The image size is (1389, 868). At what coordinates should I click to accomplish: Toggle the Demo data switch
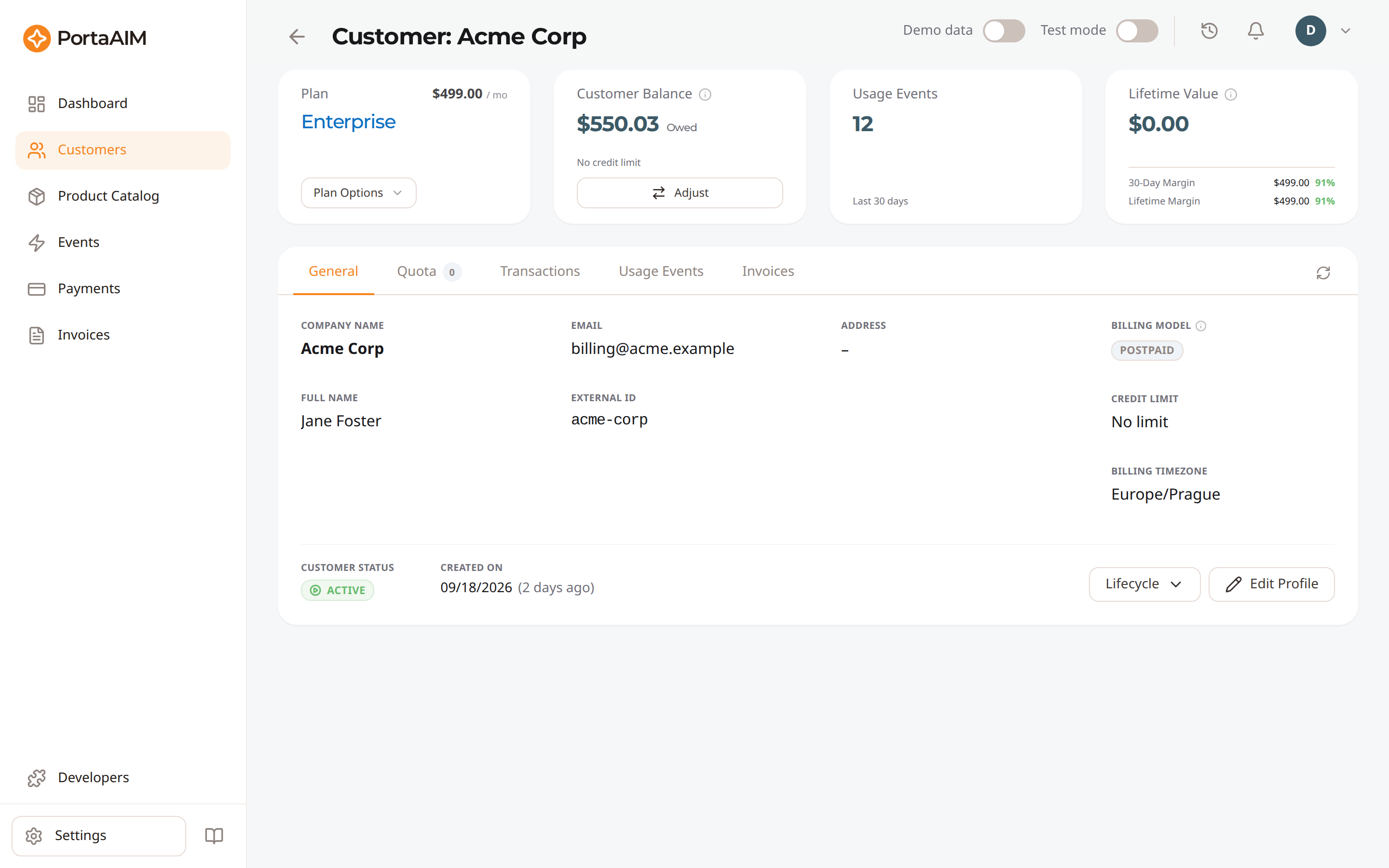pyautogui.click(x=1004, y=30)
